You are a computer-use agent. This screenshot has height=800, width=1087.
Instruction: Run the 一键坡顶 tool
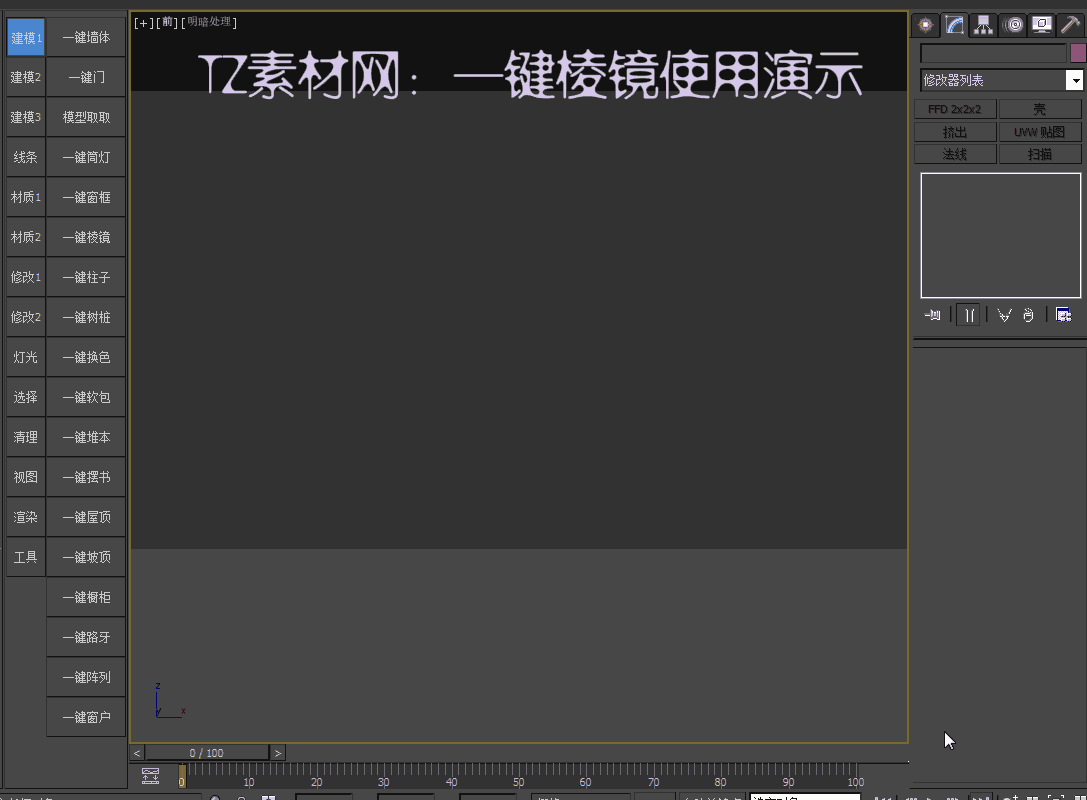[86, 557]
